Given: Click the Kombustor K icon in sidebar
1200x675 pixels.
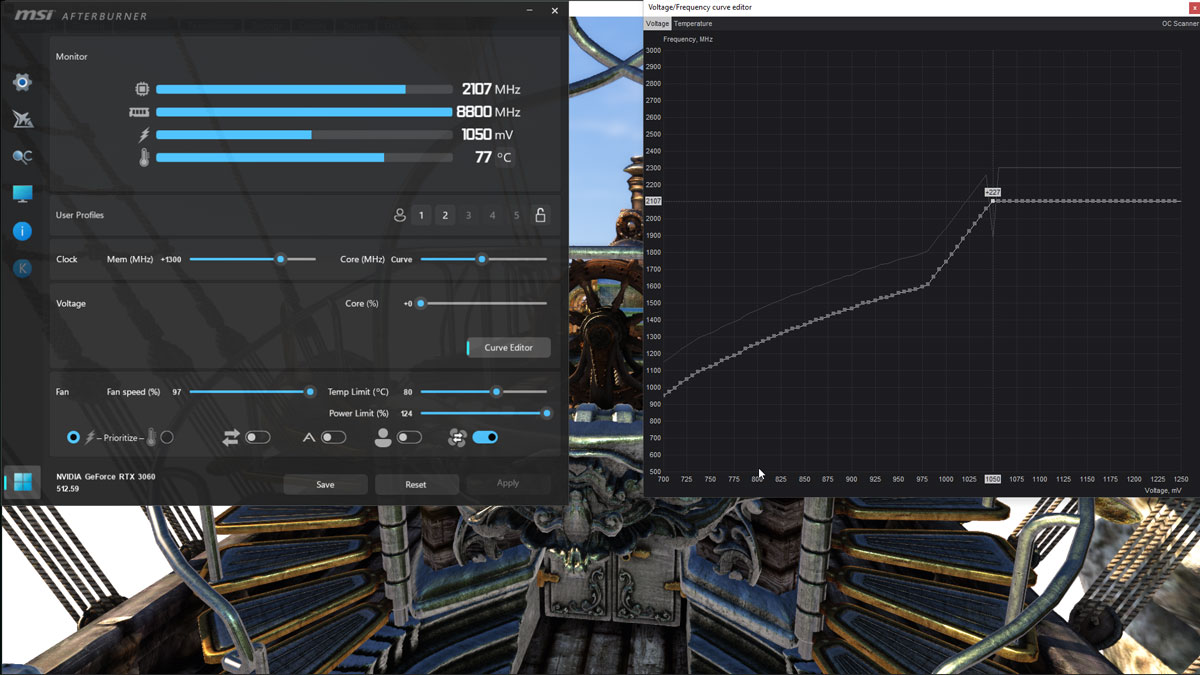Looking at the screenshot, I should 22,268.
